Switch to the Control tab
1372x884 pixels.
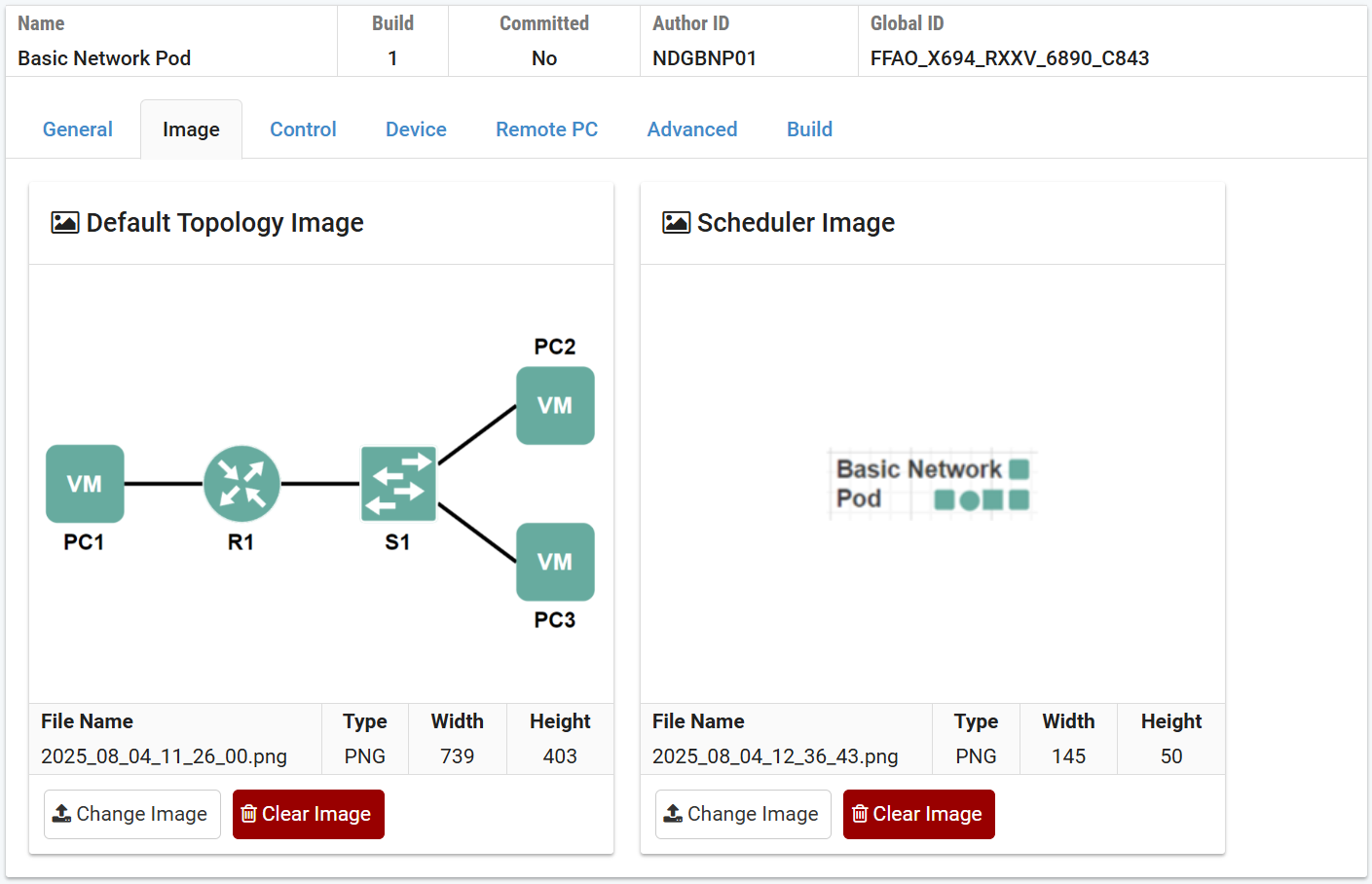(x=303, y=129)
